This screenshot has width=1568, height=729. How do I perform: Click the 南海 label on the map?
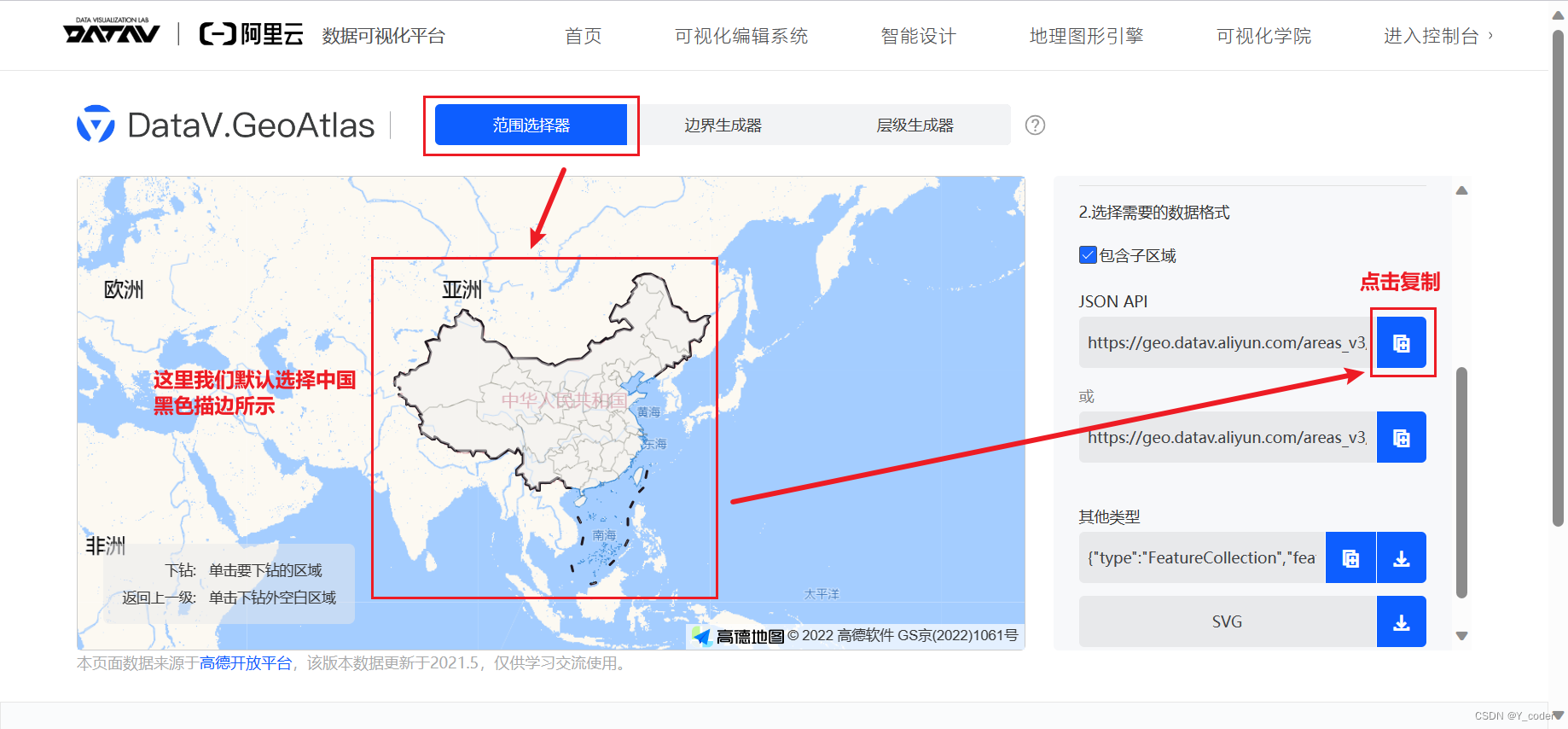click(604, 535)
